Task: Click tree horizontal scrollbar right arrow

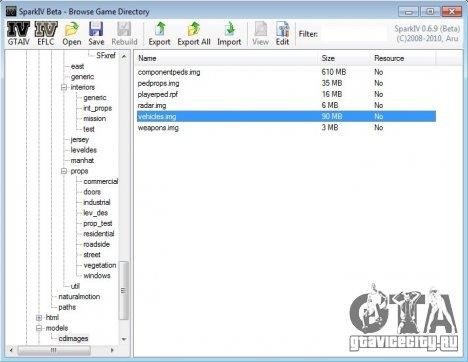Action: pyautogui.click(x=112, y=350)
